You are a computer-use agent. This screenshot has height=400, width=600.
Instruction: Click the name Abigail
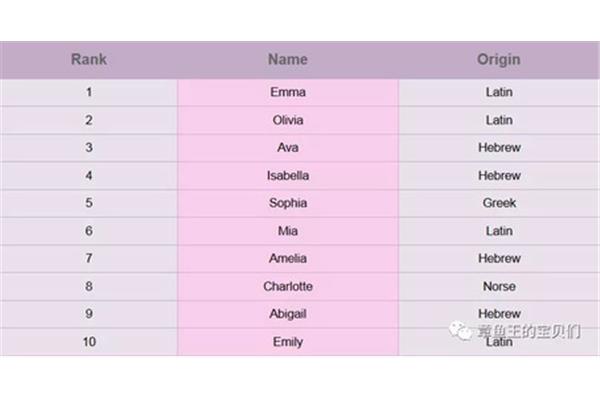click(288, 314)
